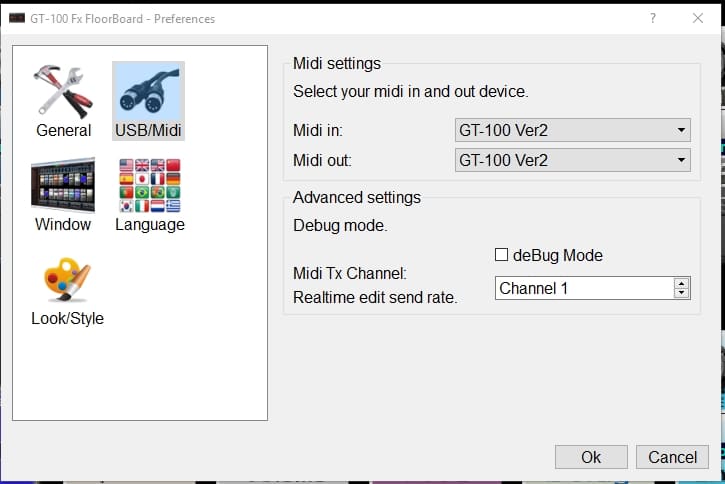Screen dimensions: 725x484
Task: Open the Language flags preferences page
Action: (150, 195)
